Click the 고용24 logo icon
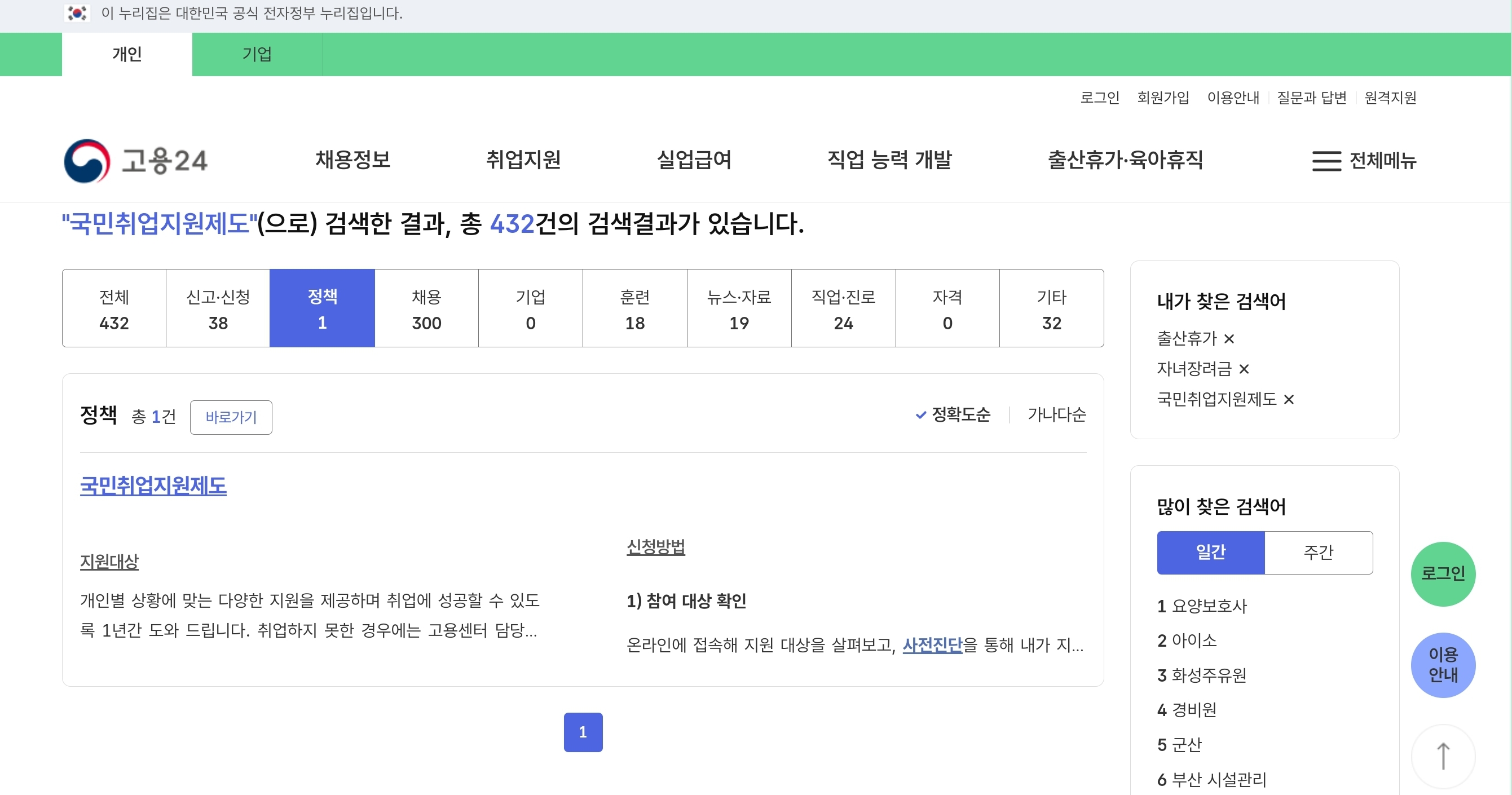 point(87,161)
